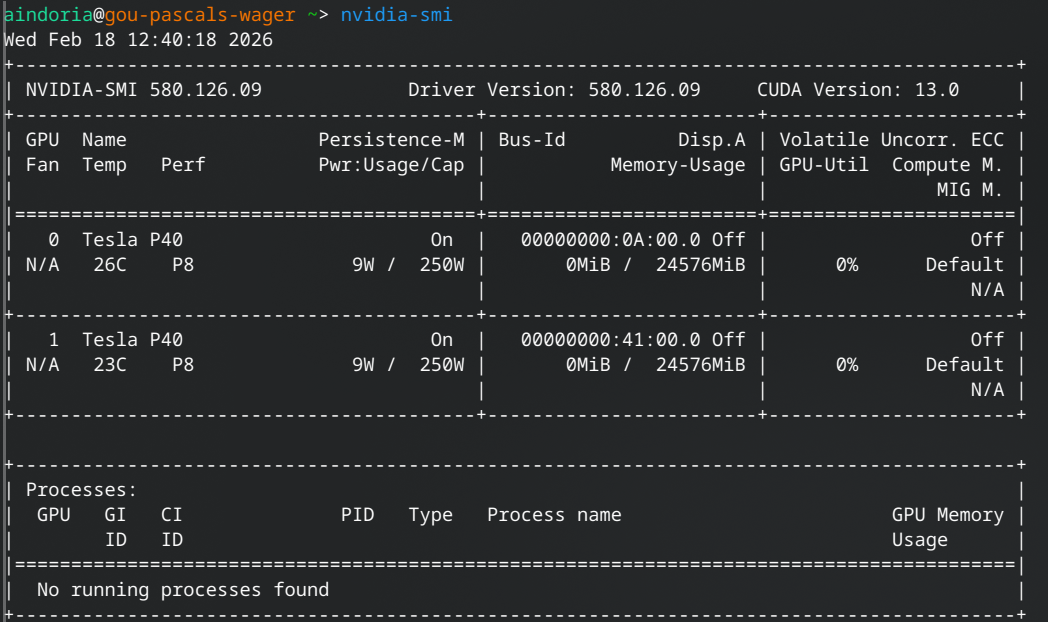
Task: Select the Persistence-M column header
Action: point(391,140)
